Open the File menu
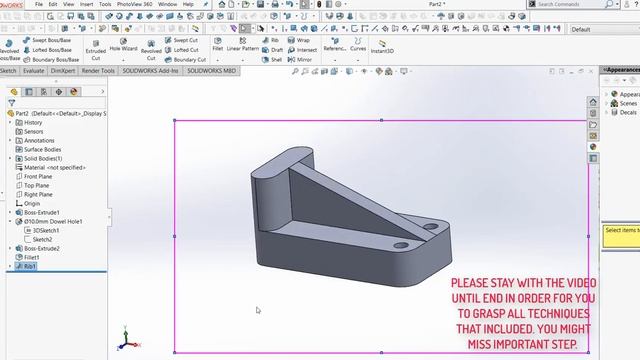The image size is (640, 360). tap(39, 4)
